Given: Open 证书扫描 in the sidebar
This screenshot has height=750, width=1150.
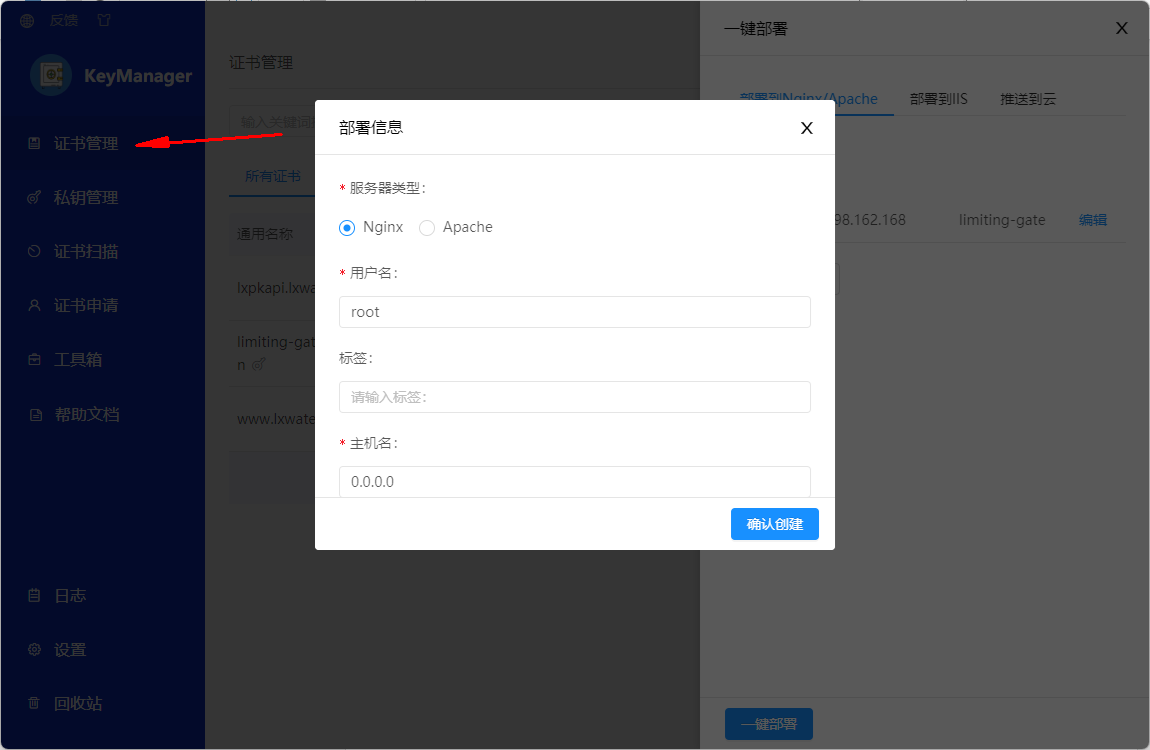Looking at the screenshot, I should tap(86, 251).
